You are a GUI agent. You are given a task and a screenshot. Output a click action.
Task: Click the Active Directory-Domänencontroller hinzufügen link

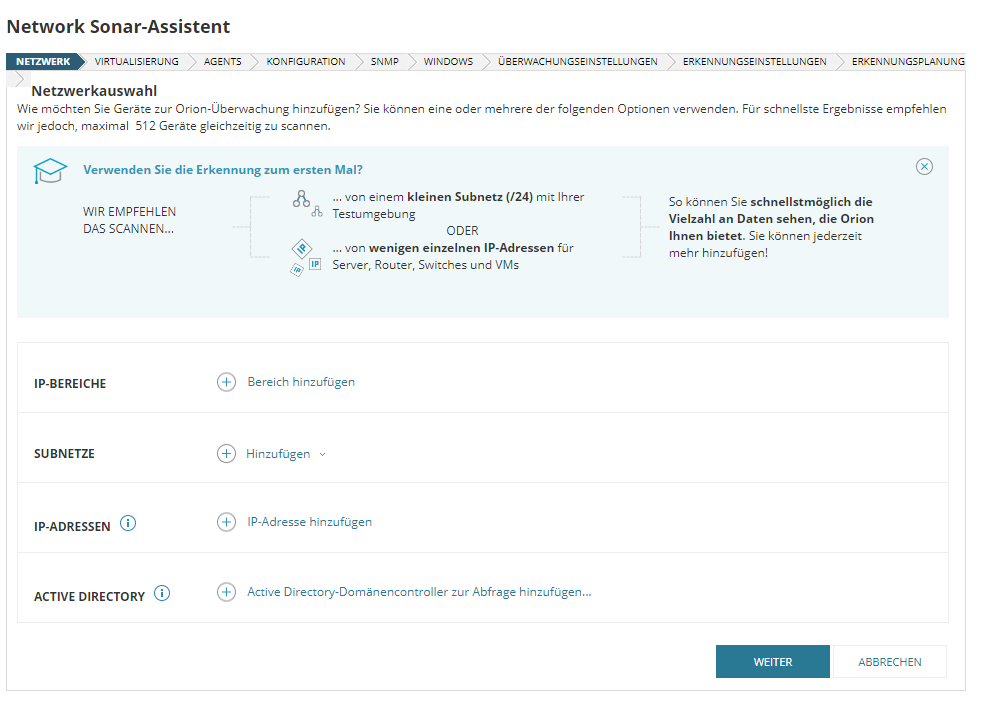[419, 592]
